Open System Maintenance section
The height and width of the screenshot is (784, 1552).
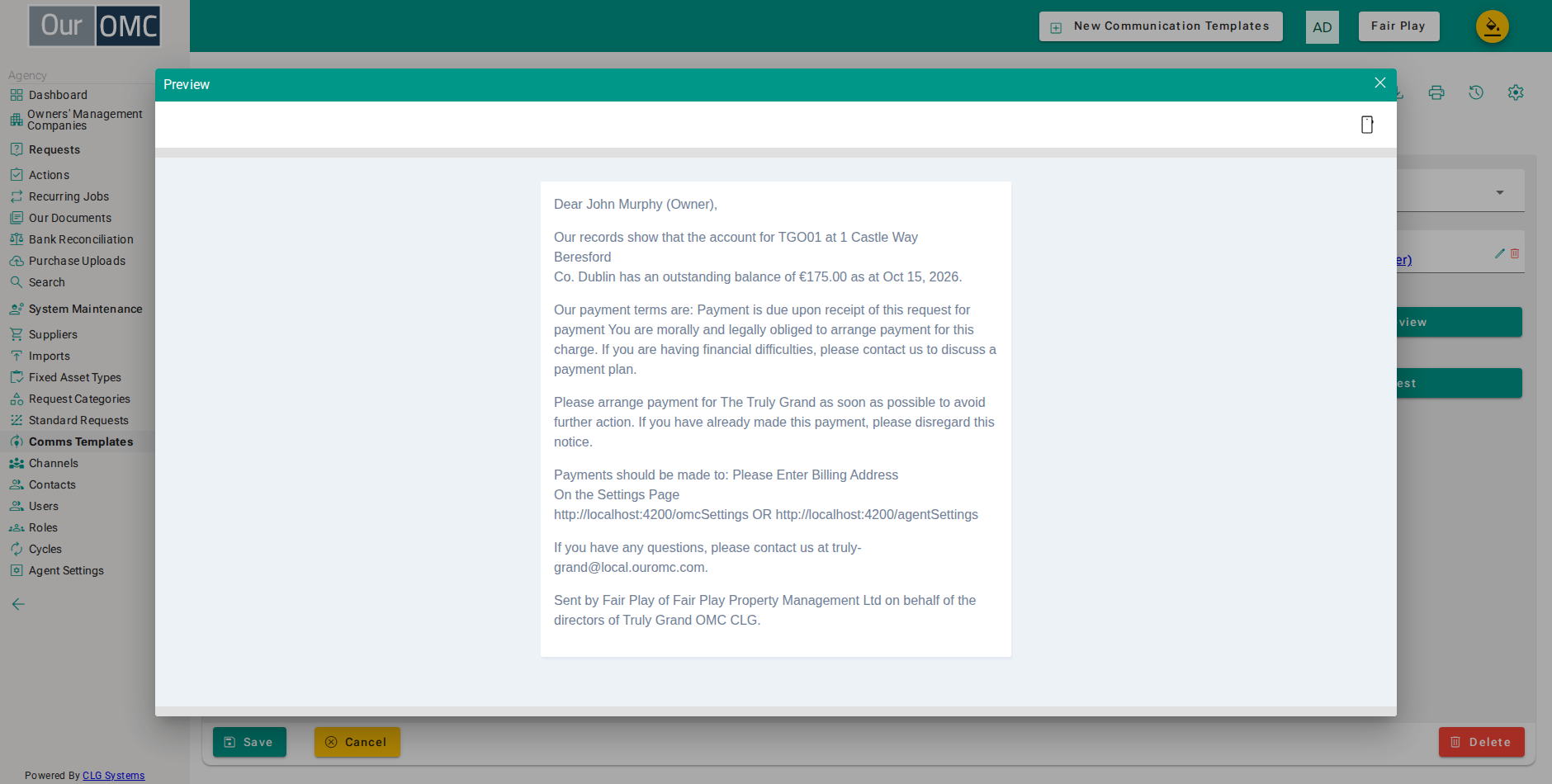pyautogui.click(x=85, y=309)
